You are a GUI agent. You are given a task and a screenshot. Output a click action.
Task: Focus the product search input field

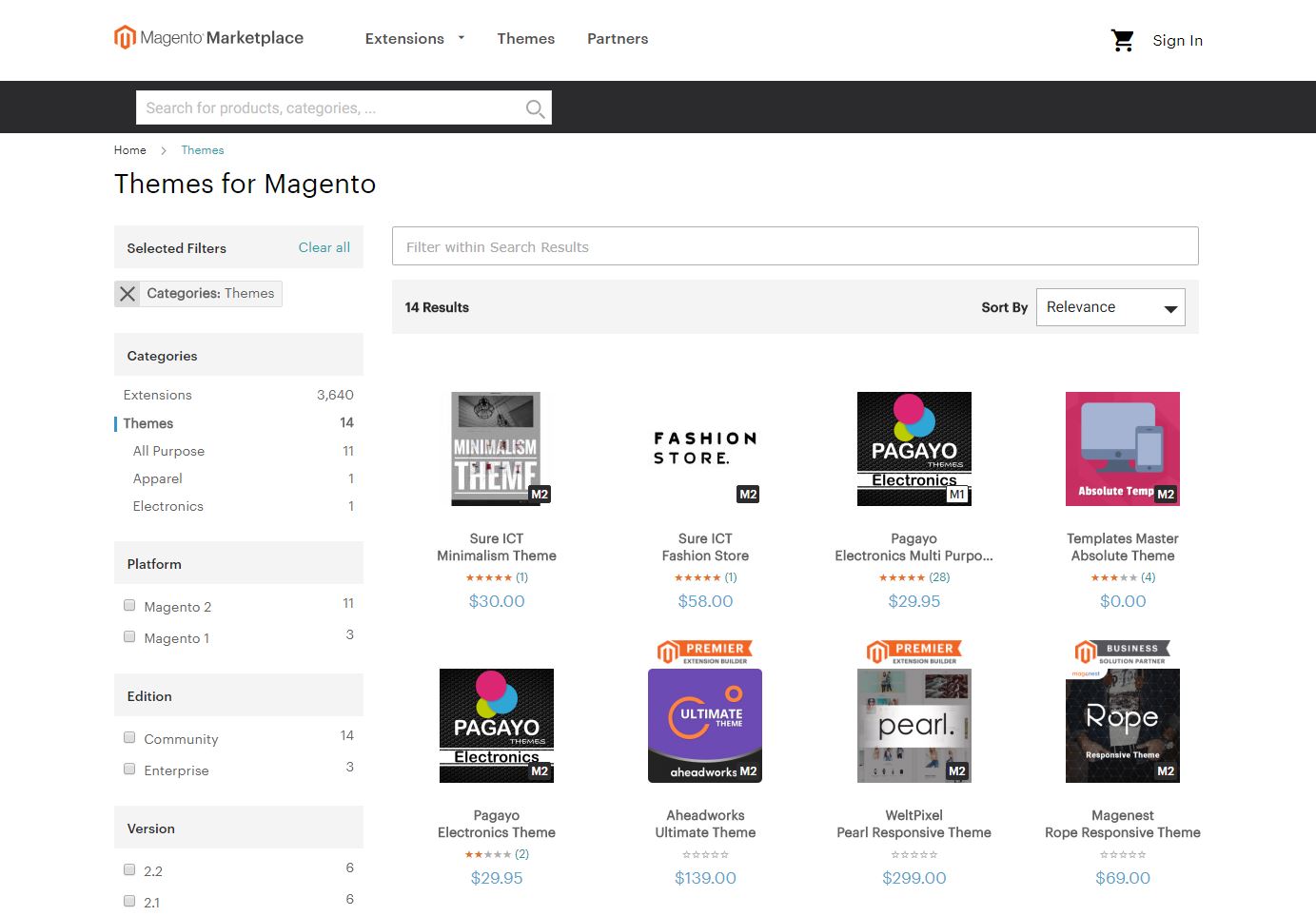344,108
